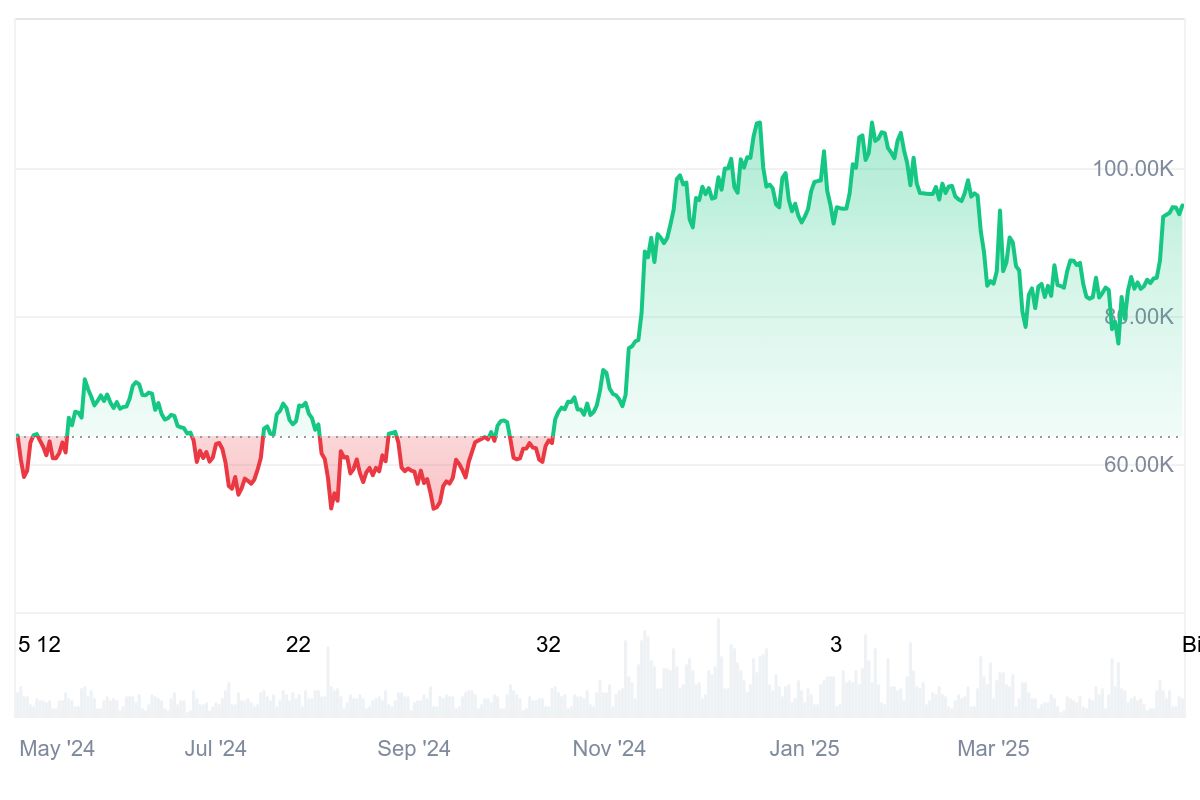The image size is (1200, 800).
Task: Click the 60.00K price axis label
Action: [1138, 465]
